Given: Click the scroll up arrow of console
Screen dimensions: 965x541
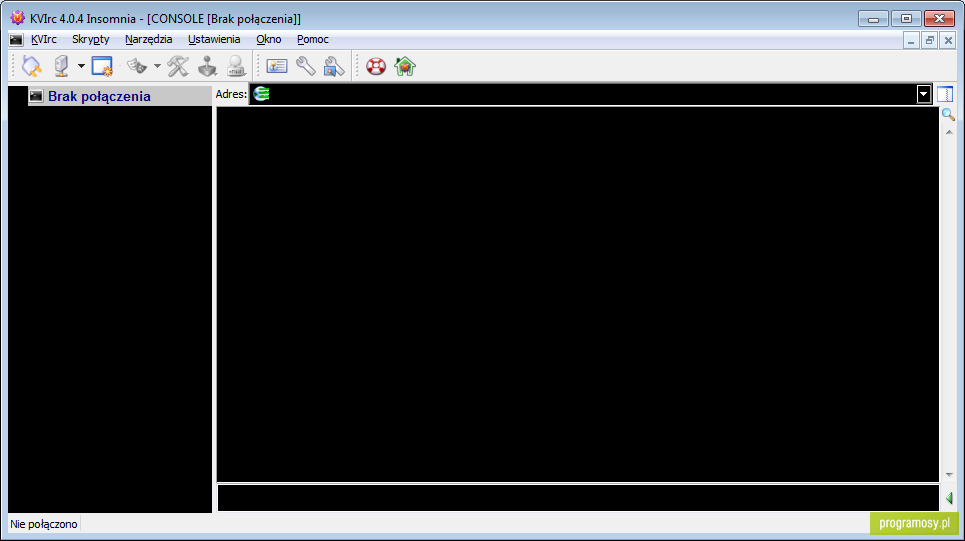Looking at the screenshot, I should pos(949,132).
